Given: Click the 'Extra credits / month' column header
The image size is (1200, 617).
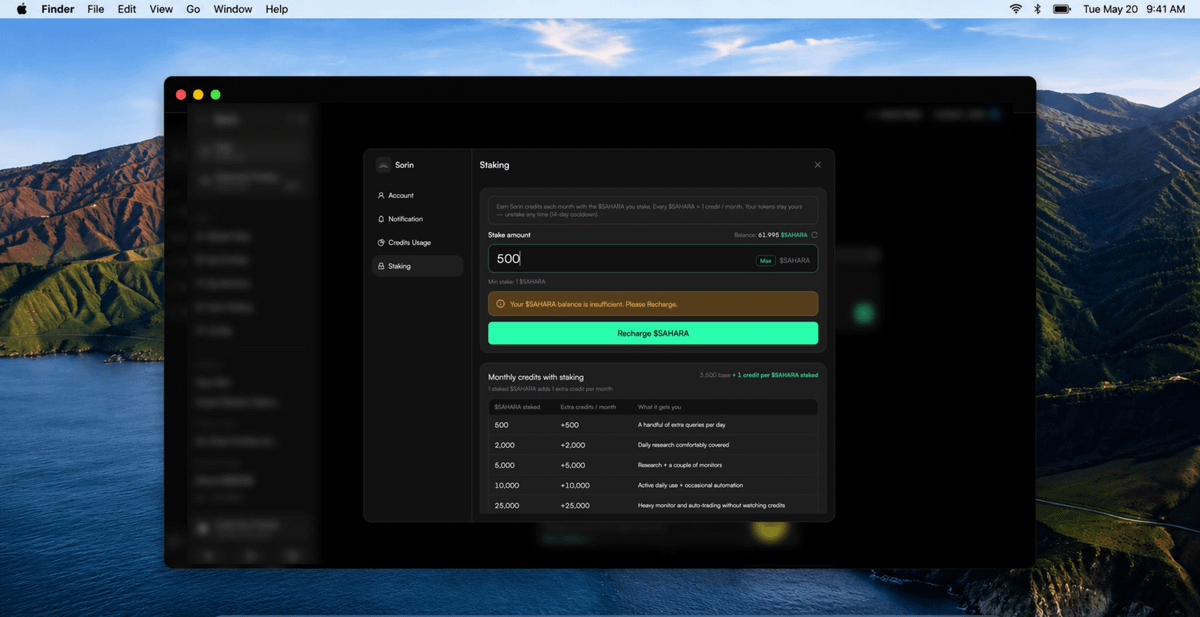Looking at the screenshot, I should 588,407.
